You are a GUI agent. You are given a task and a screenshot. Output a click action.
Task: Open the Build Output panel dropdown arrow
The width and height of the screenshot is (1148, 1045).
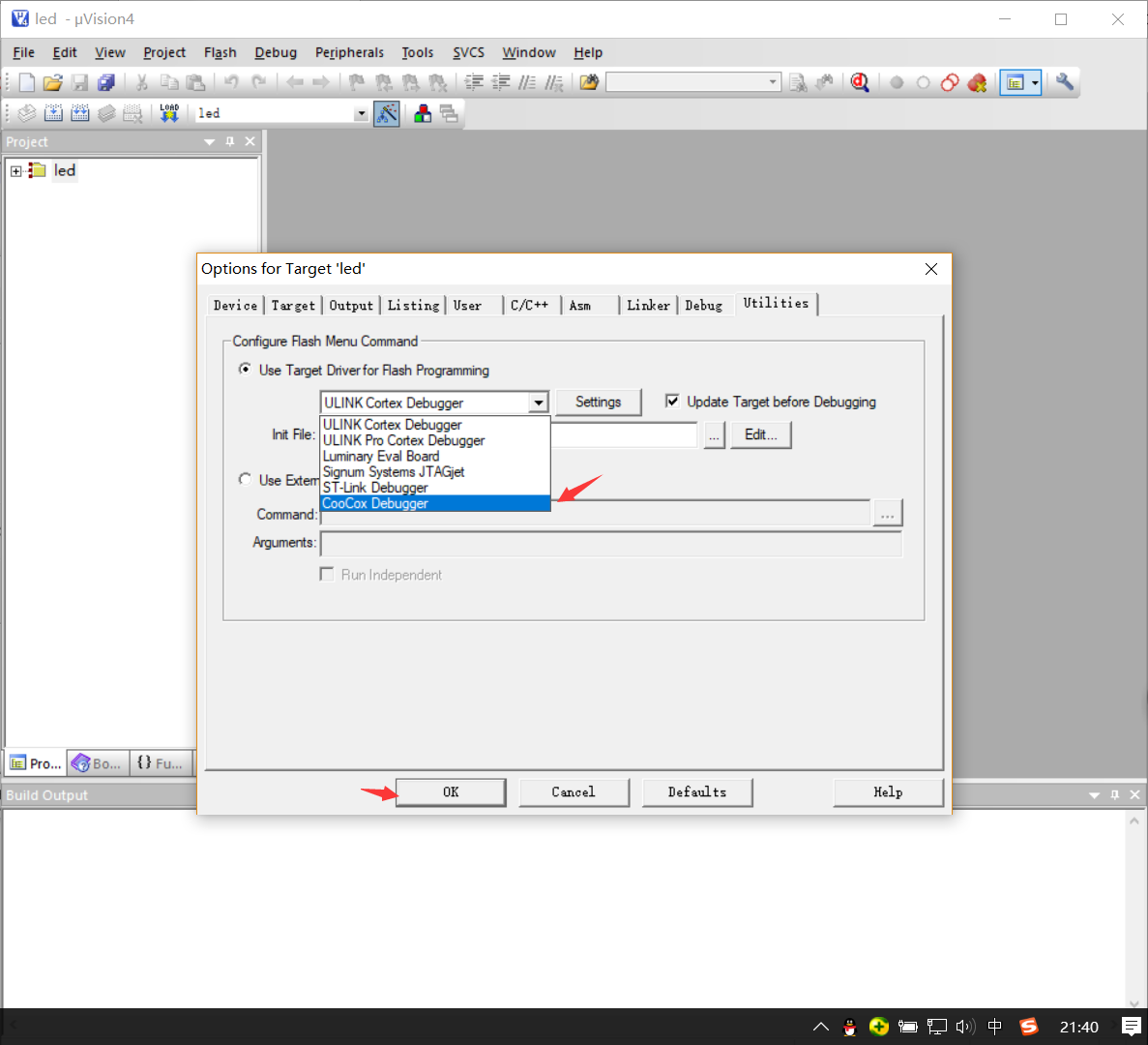(x=1094, y=795)
